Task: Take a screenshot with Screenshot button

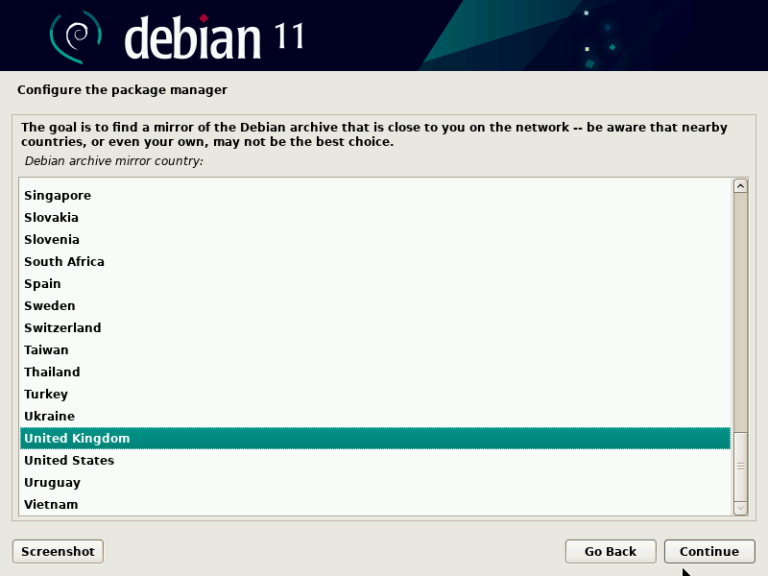Action: [x=58, y=551]
